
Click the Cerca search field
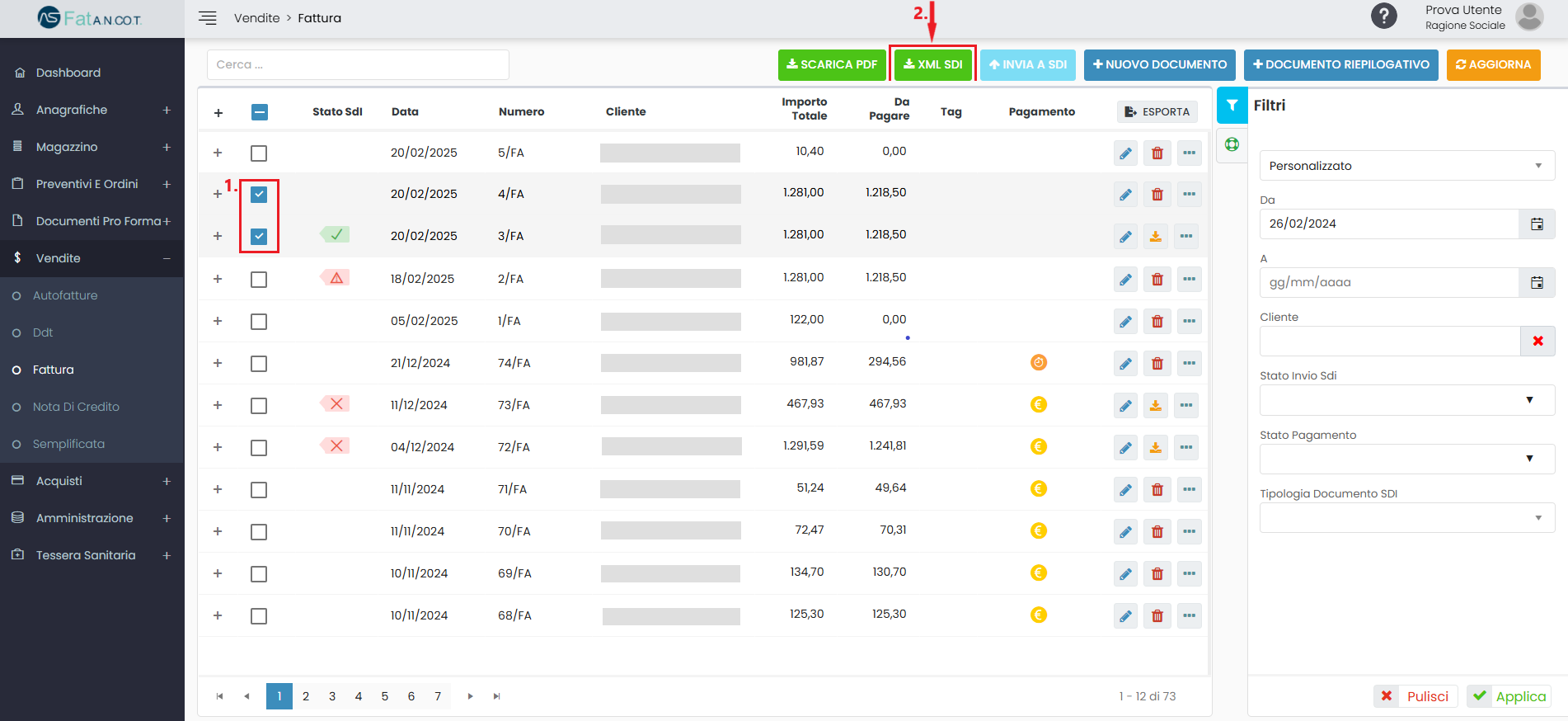click(x=358, y=64)
